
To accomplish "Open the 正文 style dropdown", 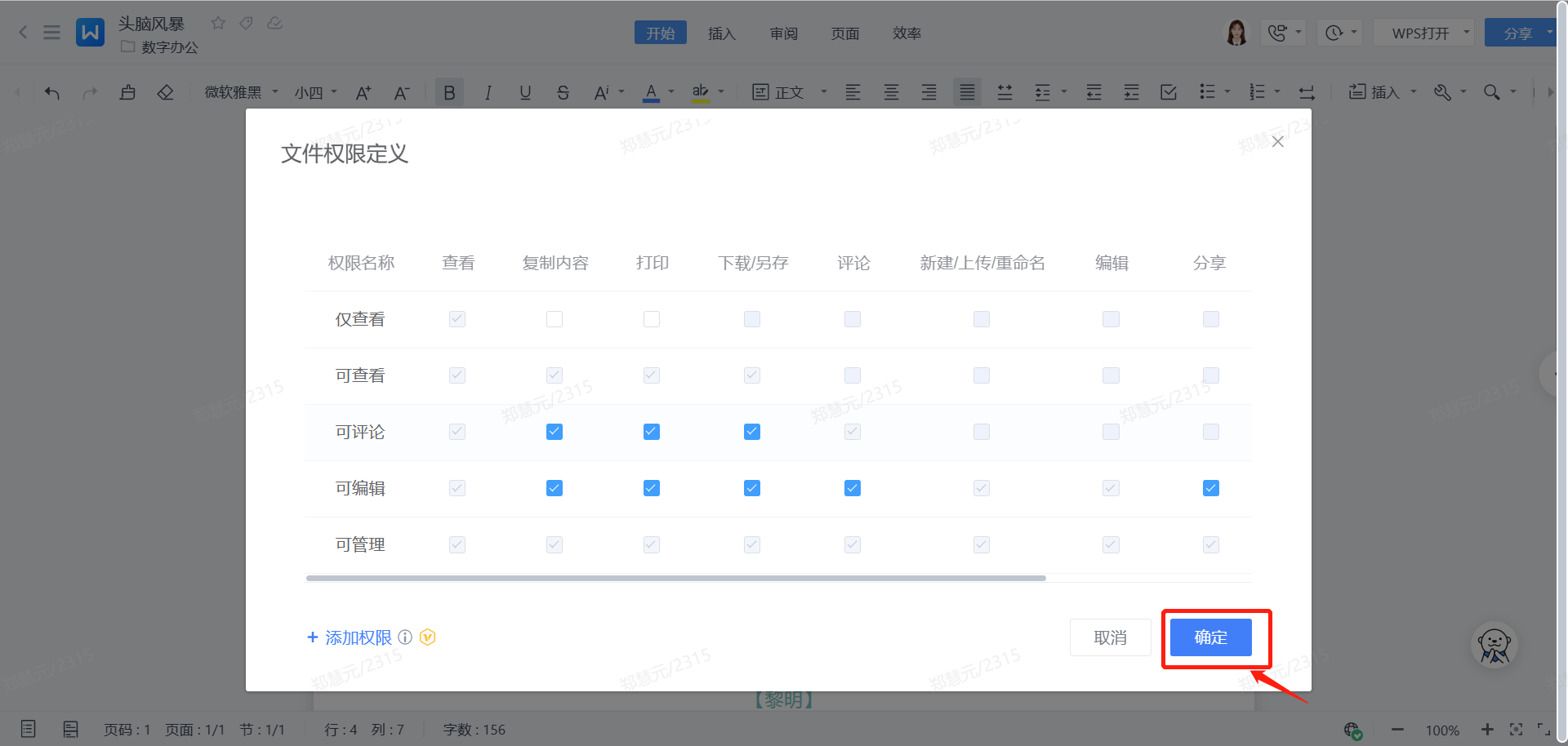I will coord(789,92).
